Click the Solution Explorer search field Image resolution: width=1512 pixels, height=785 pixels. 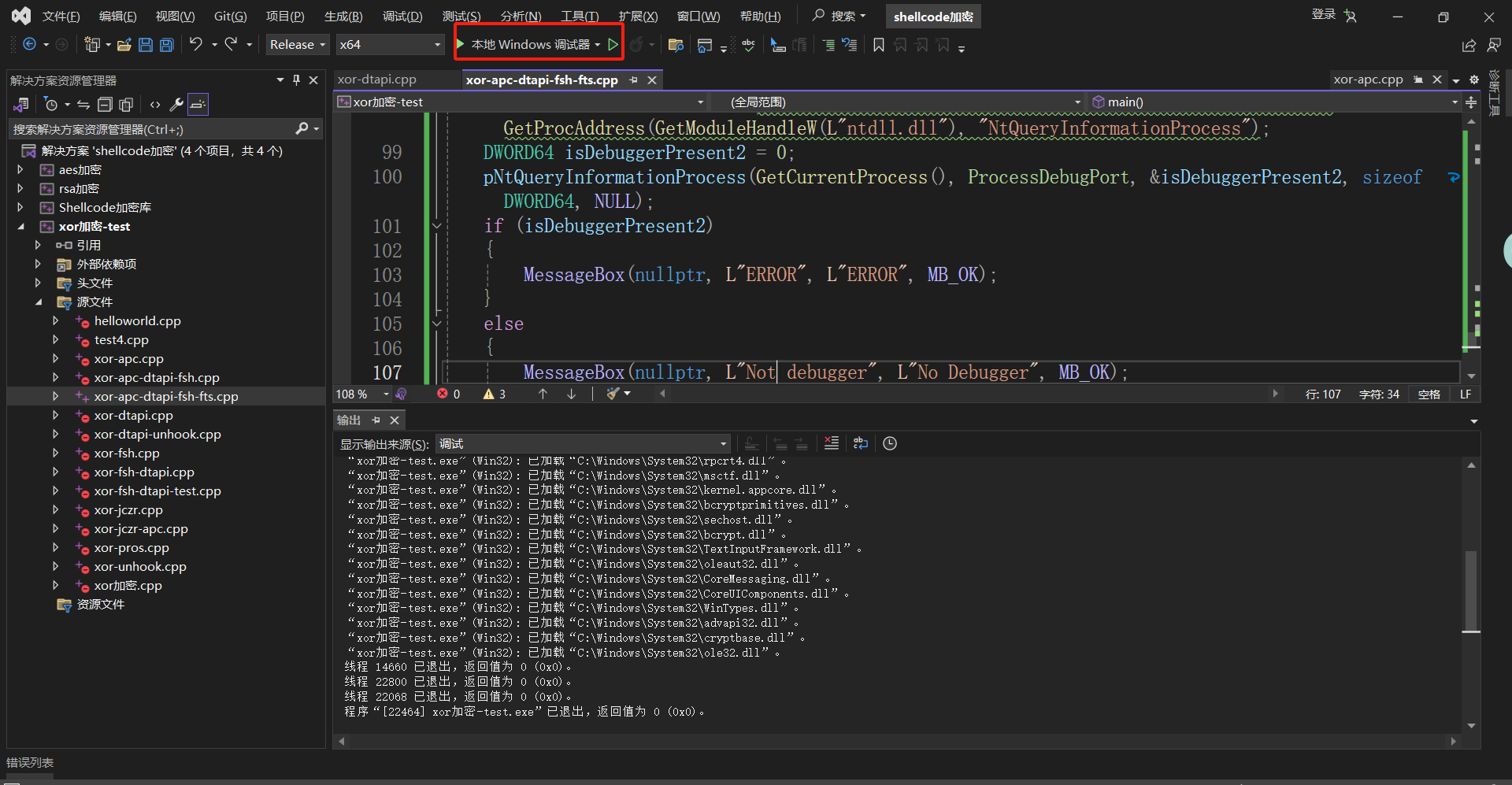tap(154, 129)
